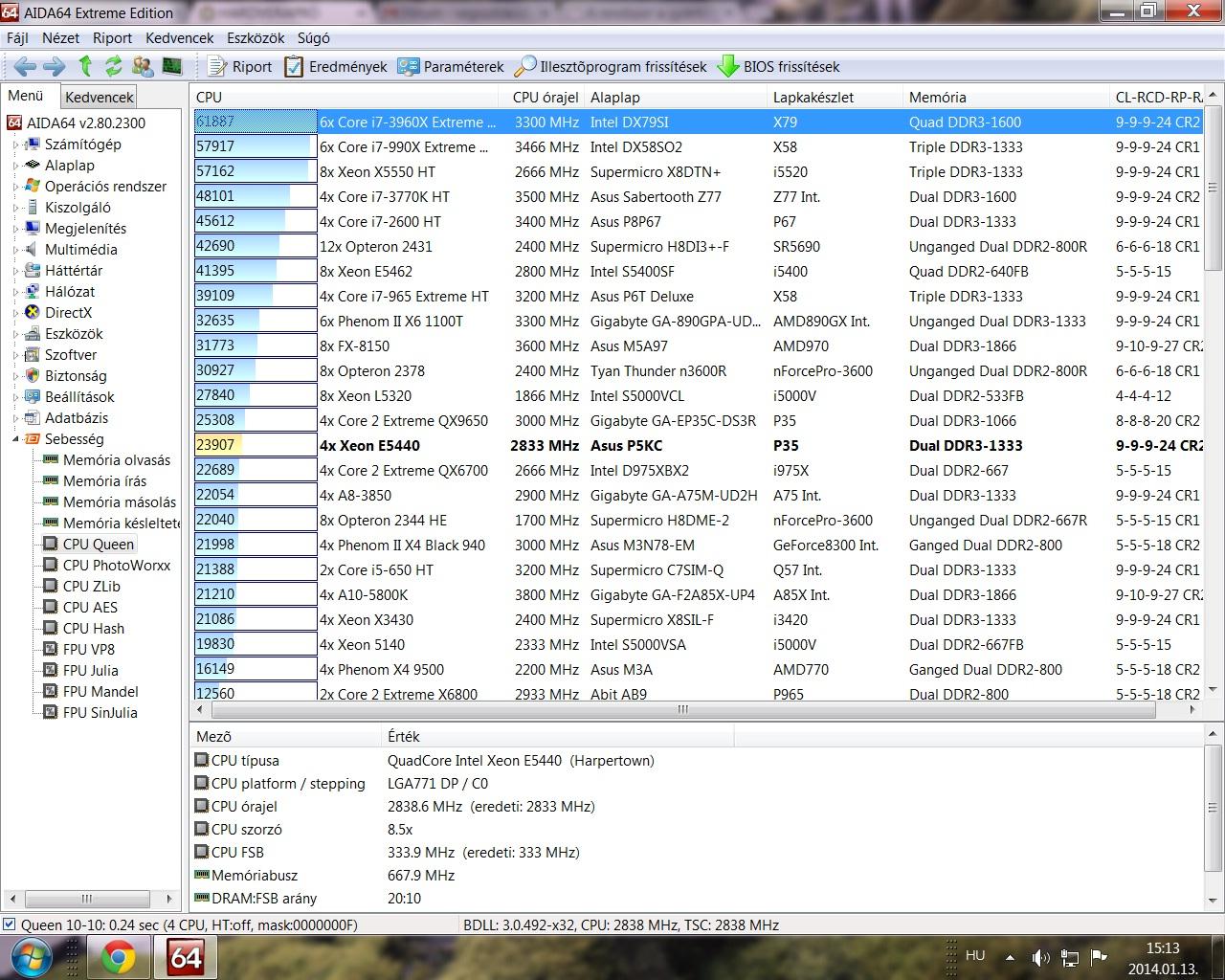Click the green Up arrow icon
The image size is (1225, 980).
click(x=85, y=66)
